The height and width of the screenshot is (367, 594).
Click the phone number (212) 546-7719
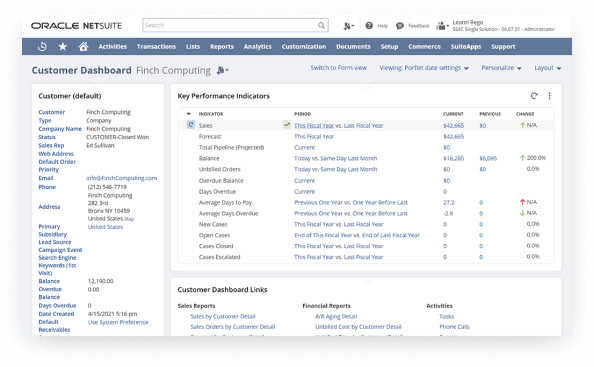pyautogui.click(x=107, y=187)
